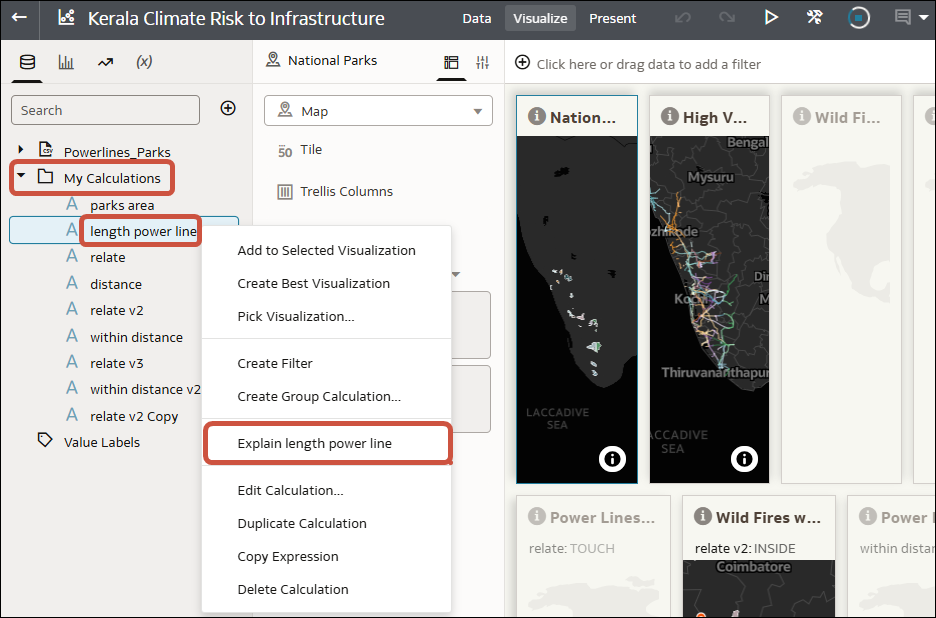This screenshot has width=936, height=618.
Task: Select the length power line calculation
Action: [143, 231]
